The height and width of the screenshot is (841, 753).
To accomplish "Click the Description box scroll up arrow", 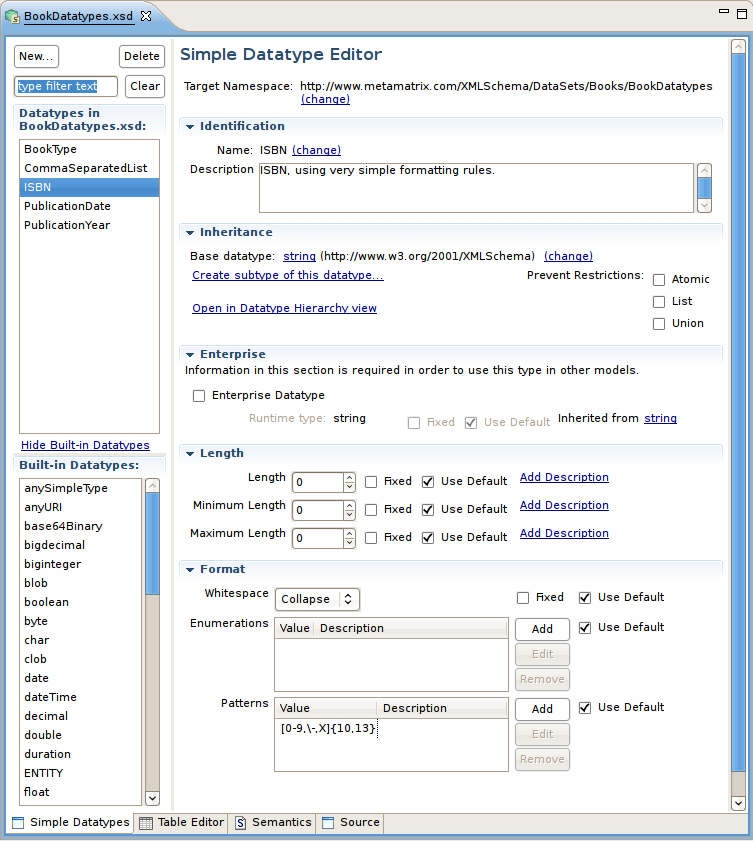I will pos(704,171).
